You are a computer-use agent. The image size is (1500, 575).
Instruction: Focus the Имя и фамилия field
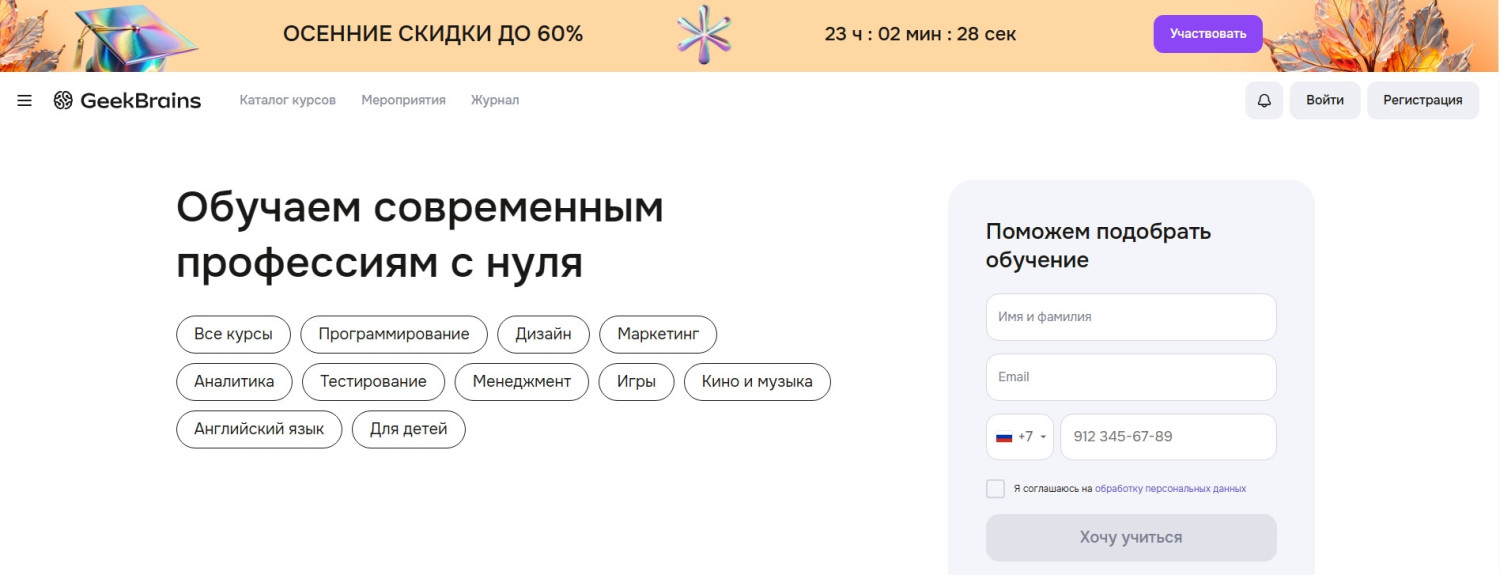(1131, 317)
